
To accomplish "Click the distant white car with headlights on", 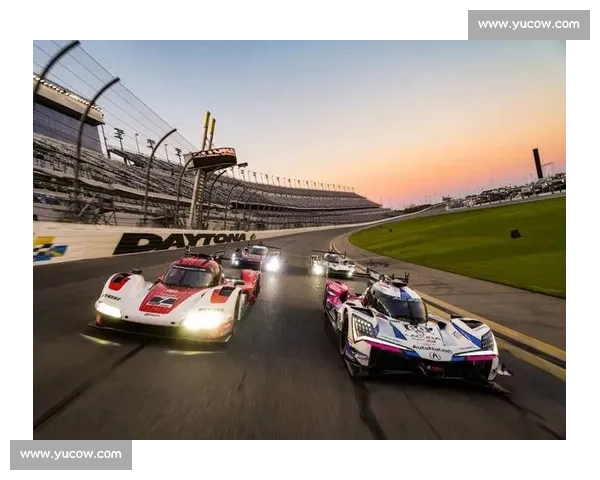I will point(332,265).
